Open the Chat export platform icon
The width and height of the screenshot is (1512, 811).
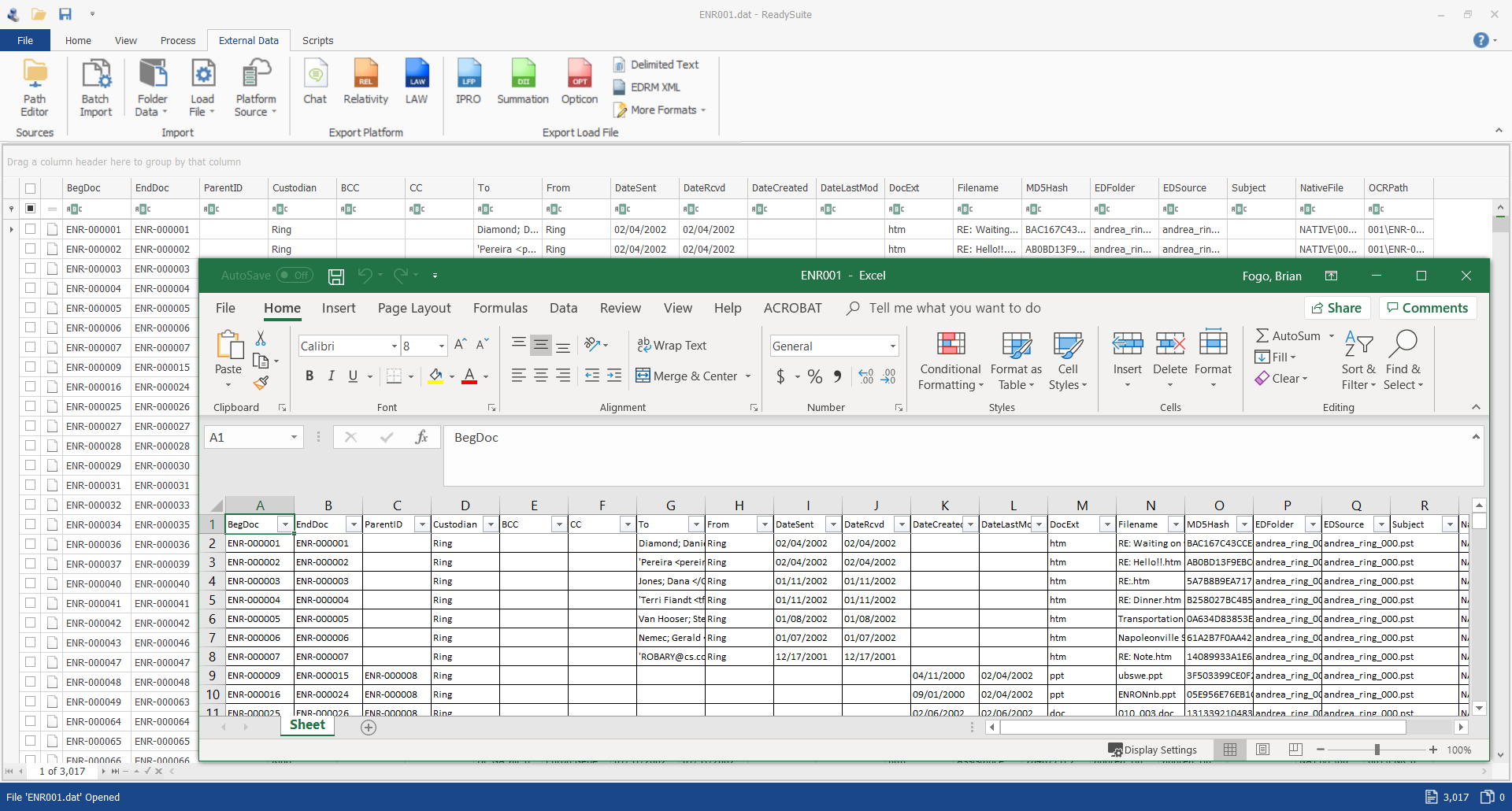[x=315, y=82]
